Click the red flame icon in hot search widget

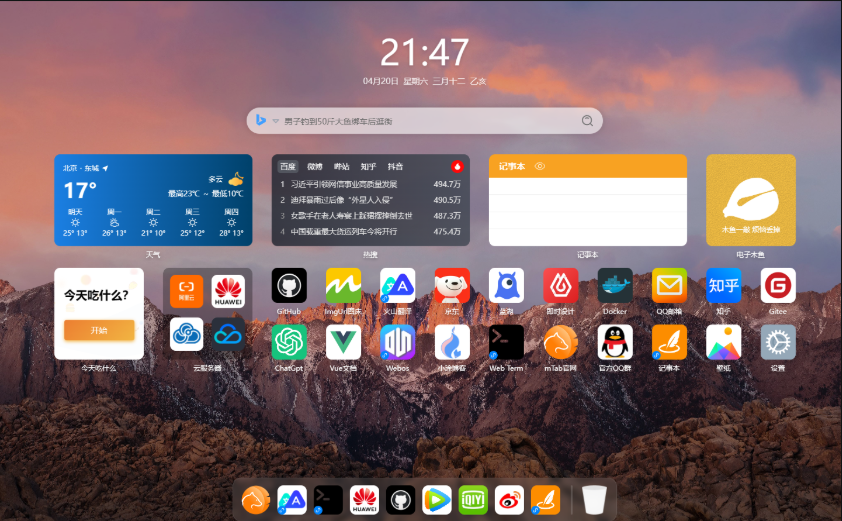pos(457,167)
